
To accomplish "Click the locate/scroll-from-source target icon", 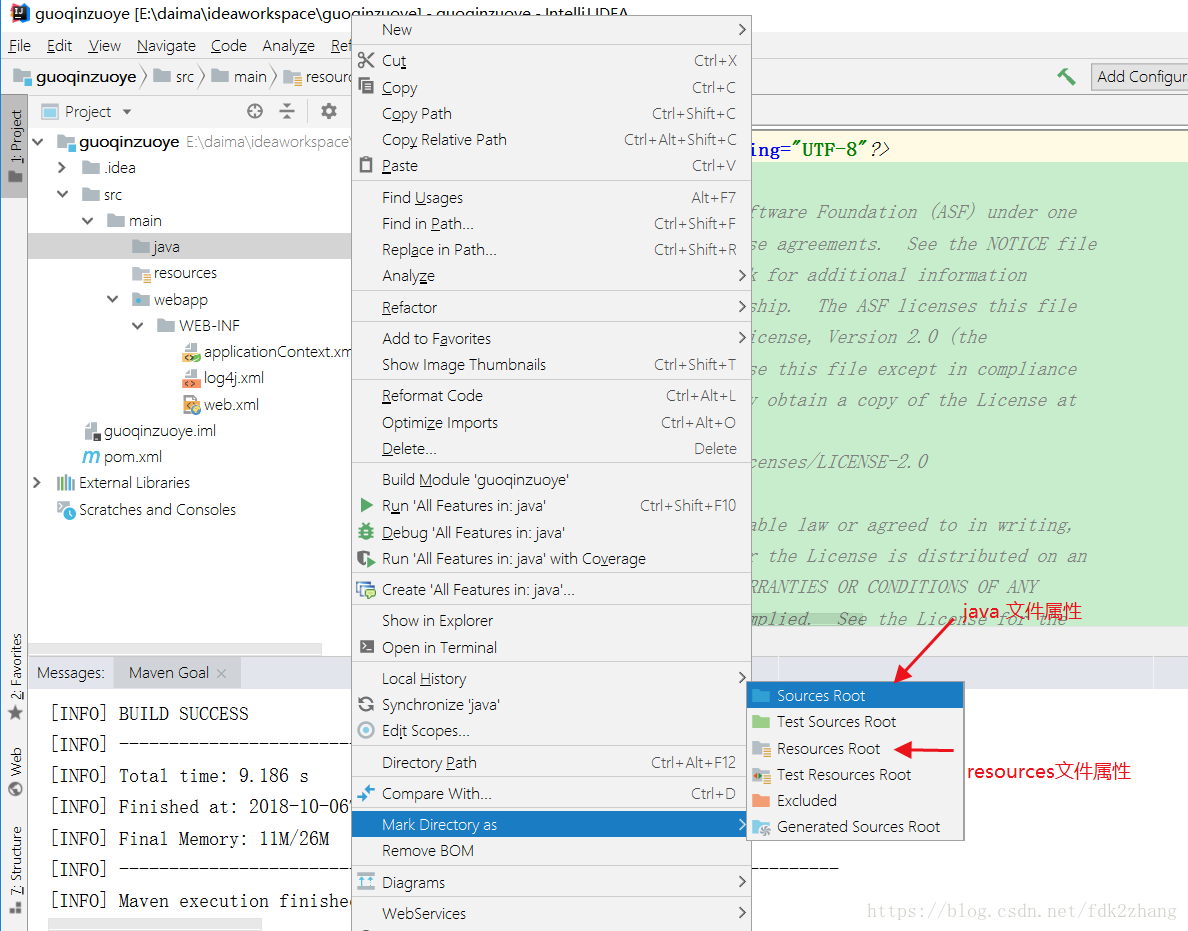I will [255, 111].
